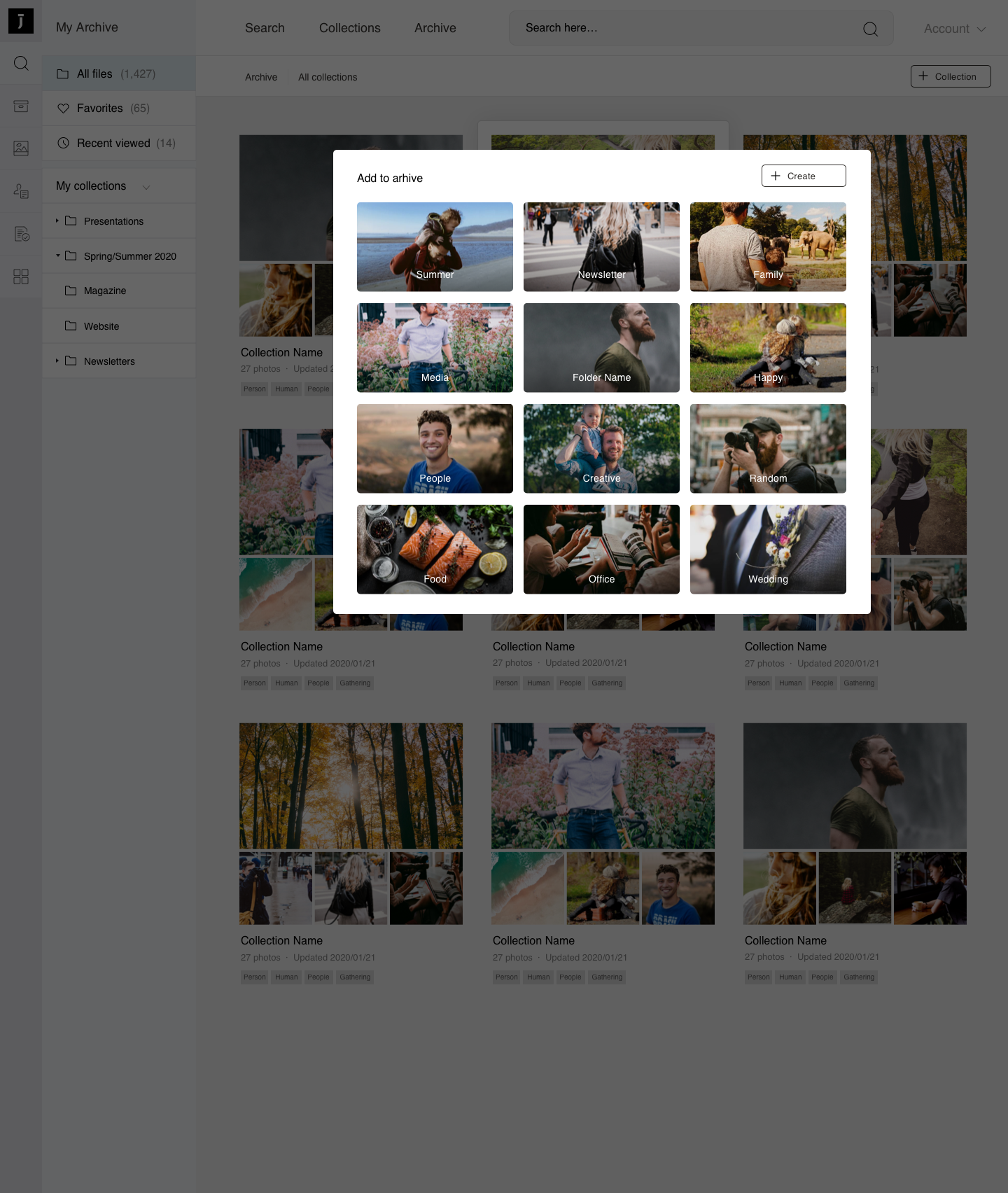Open the Spring/Summer 2020 collection
The width and height of the screenshot is (1008, 1193).
[x=119, y=256]
